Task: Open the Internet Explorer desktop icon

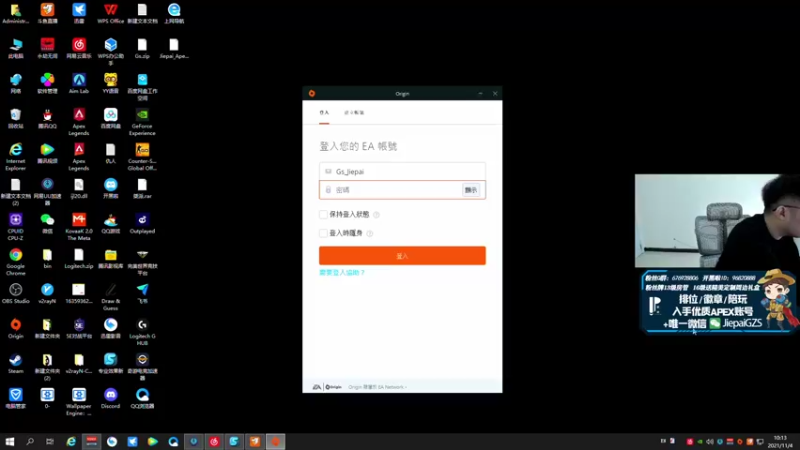Action: 16,157
